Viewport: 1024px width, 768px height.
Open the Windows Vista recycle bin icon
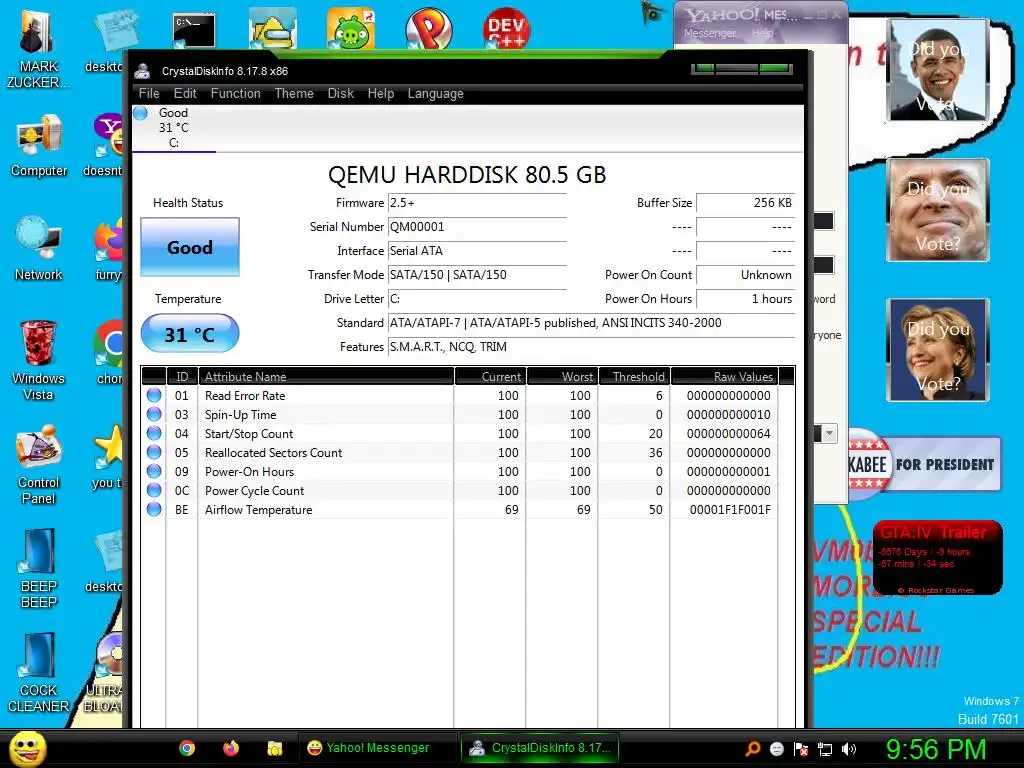click(38, 360)
